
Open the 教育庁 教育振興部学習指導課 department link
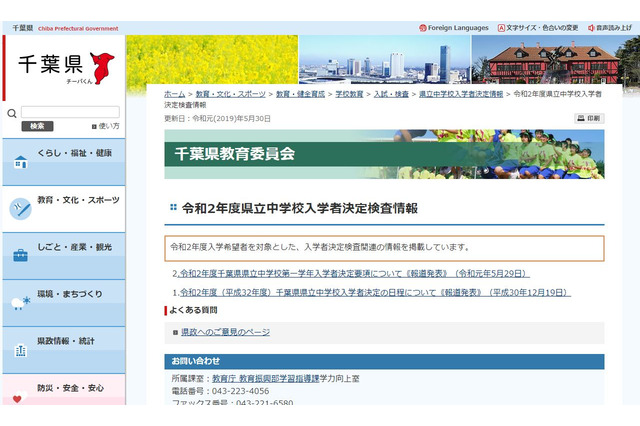click(x=266, y=379)
